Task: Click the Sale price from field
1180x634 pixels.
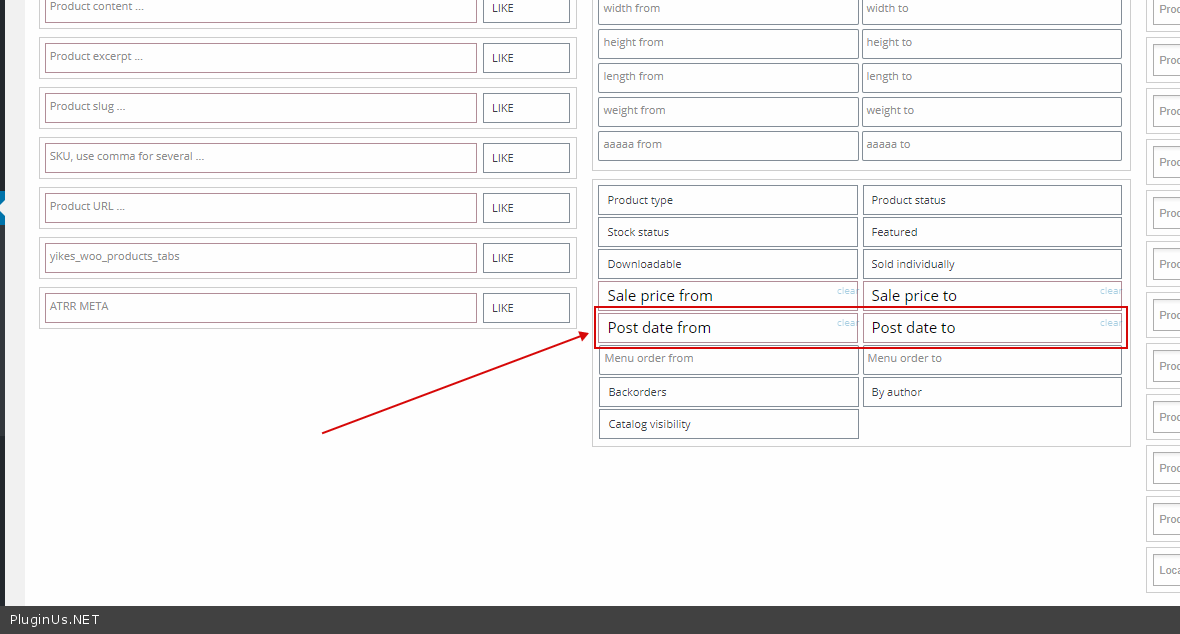Action: [715, 296]
